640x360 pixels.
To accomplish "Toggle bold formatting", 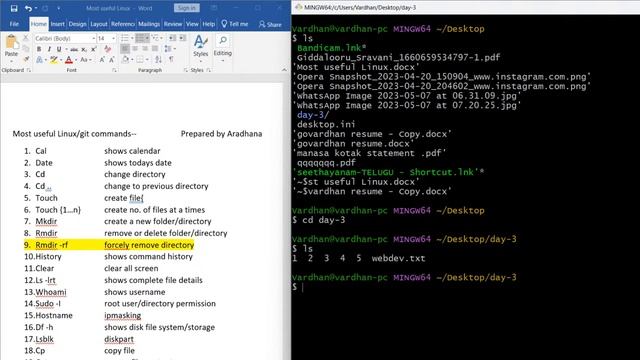I will click(x=39, y=49).
